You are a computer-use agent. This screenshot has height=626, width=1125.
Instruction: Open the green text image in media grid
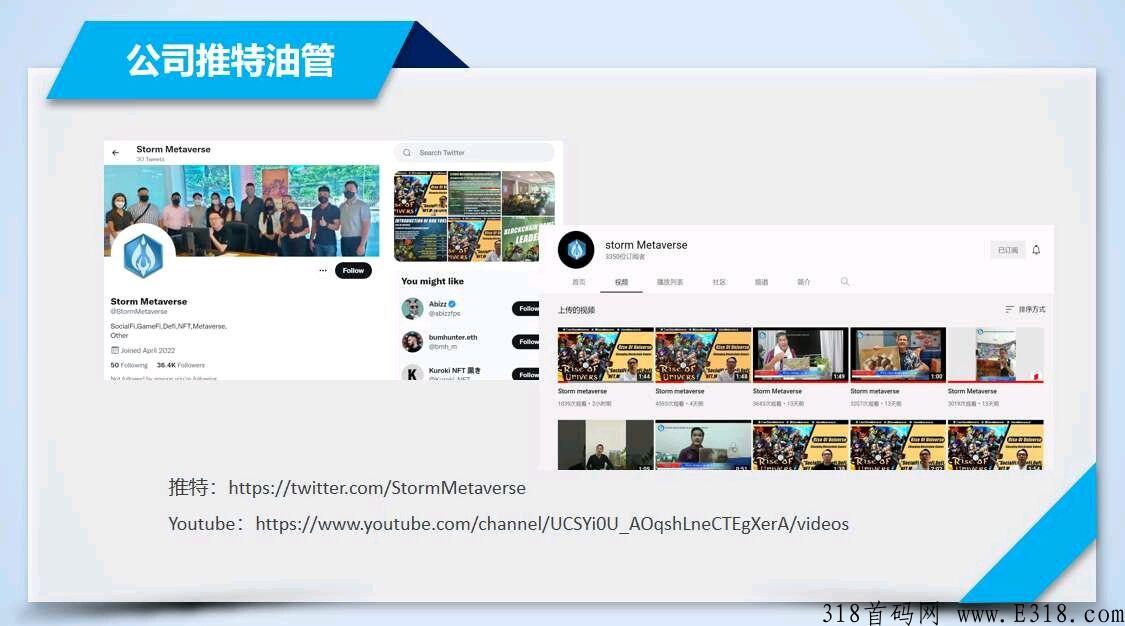pyautogui.click(x=474, y=194)
